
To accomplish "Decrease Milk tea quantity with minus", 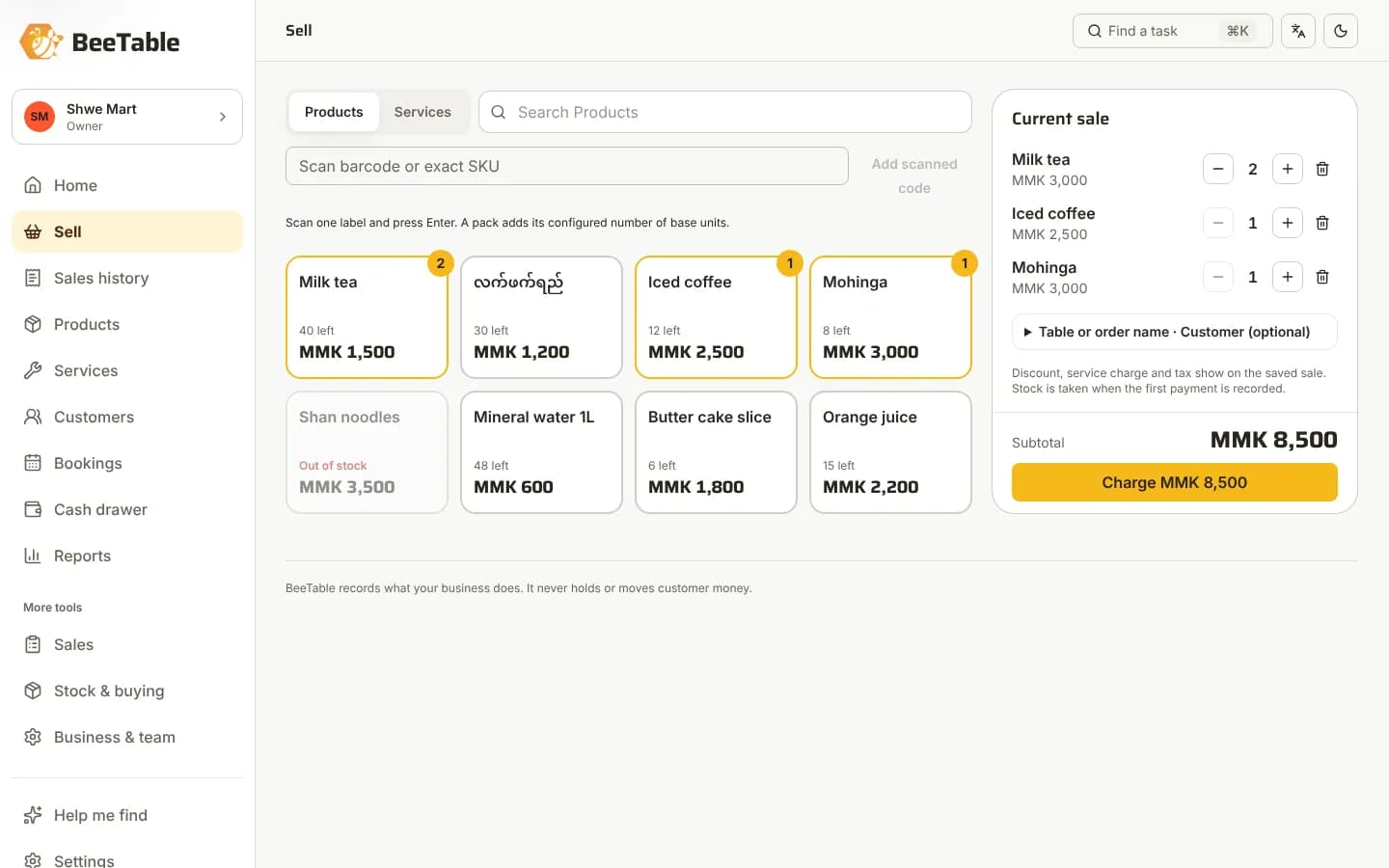I will pyautogui.click(x=1218, y=169).
